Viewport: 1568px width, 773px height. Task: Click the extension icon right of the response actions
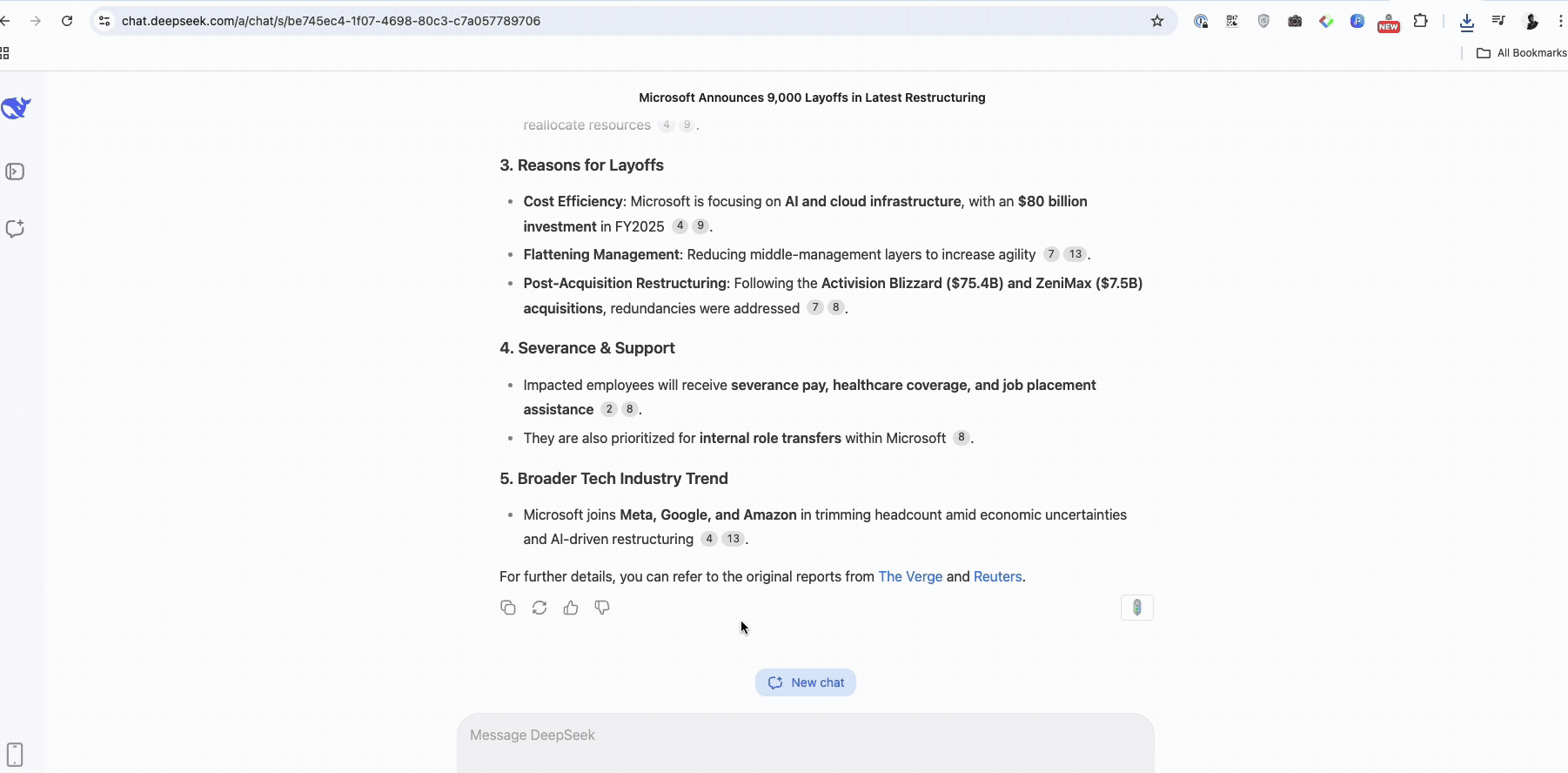(1137, 608)
